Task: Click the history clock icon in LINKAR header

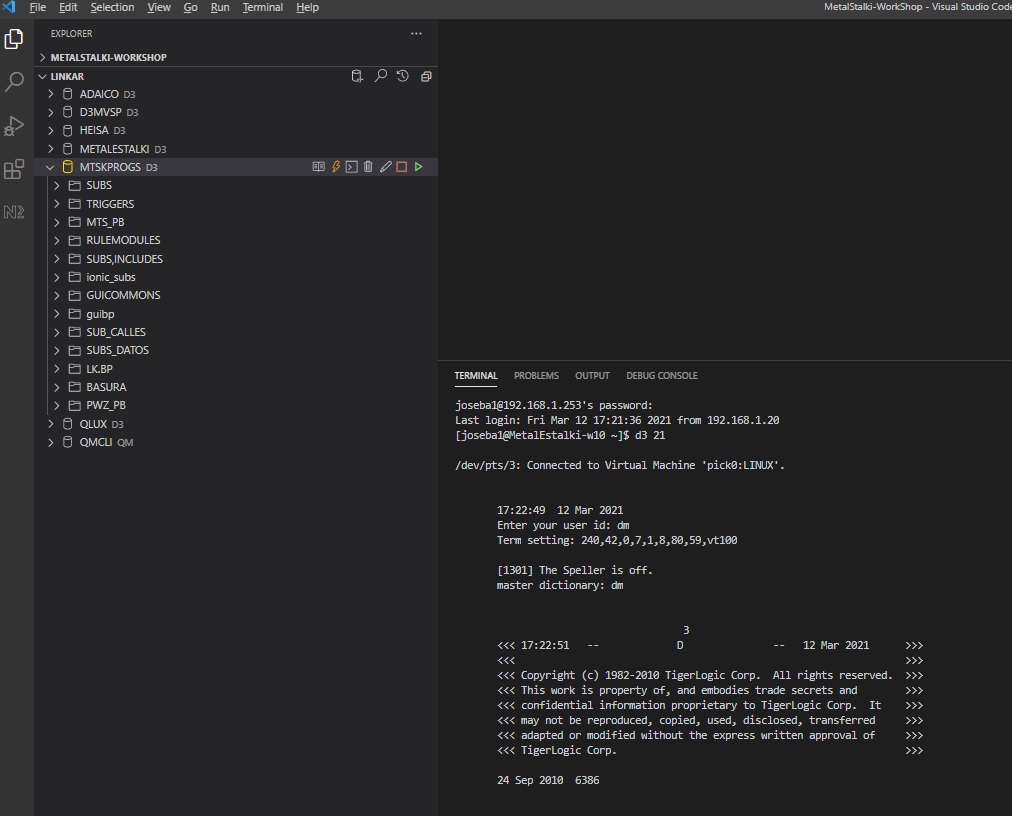Action: pos(403,76)
